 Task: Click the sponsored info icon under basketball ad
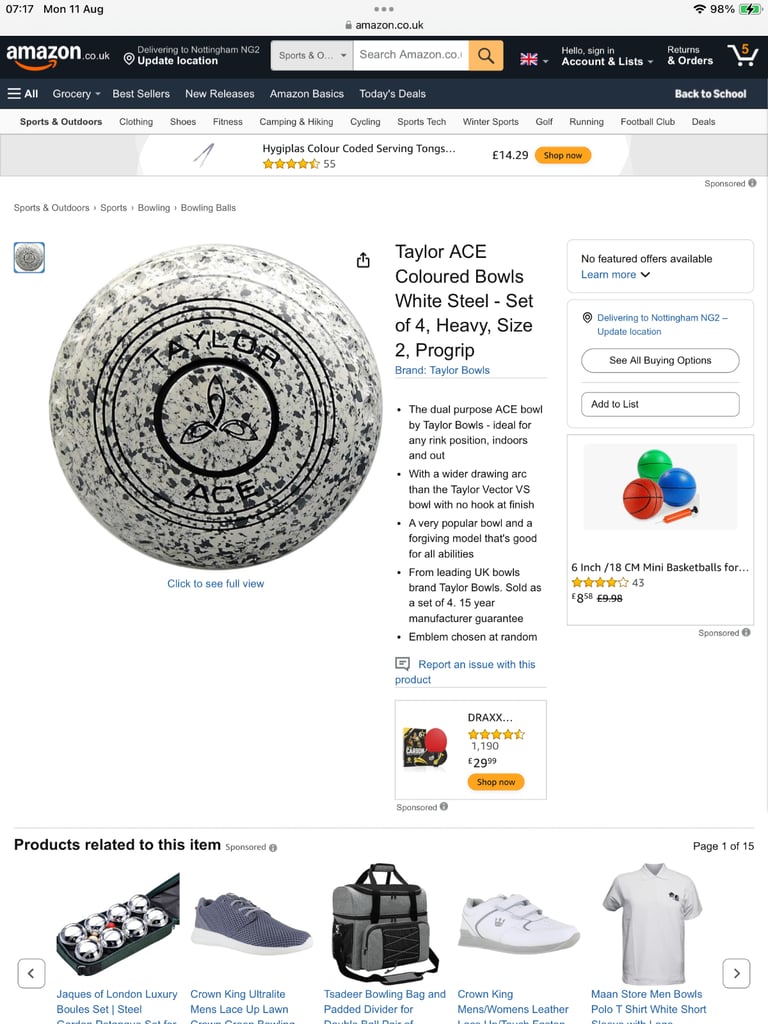pyautogui.click(x=746, y=632)
